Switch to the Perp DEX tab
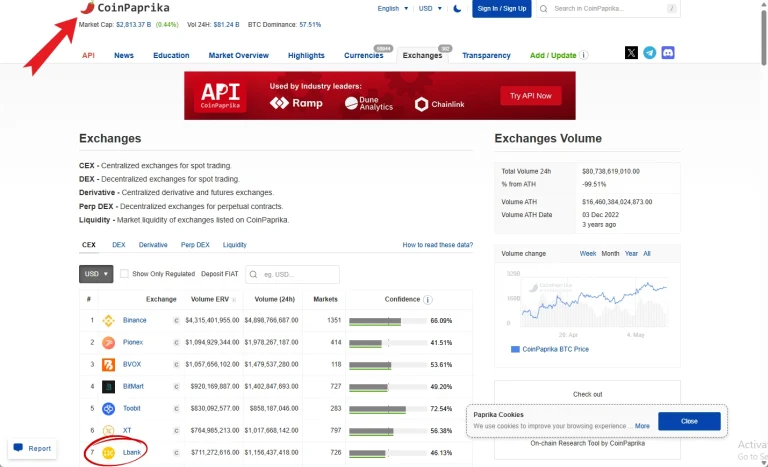768x467 pixels. tap(195, 245)
